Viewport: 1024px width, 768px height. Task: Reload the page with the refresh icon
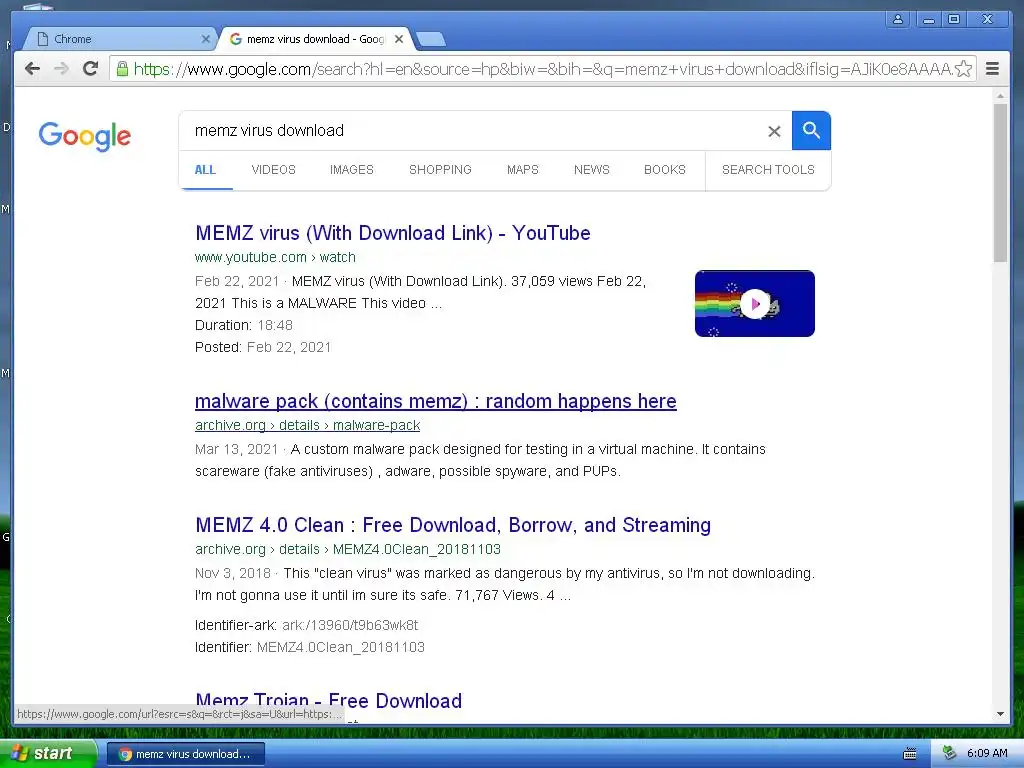(91, 69)
